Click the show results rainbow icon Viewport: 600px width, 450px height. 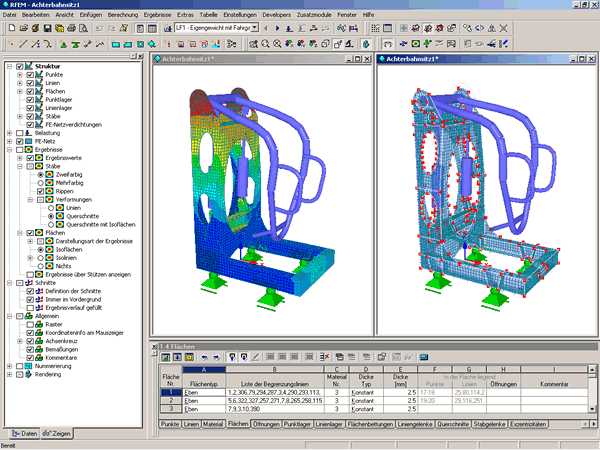(x=416, y=44)
